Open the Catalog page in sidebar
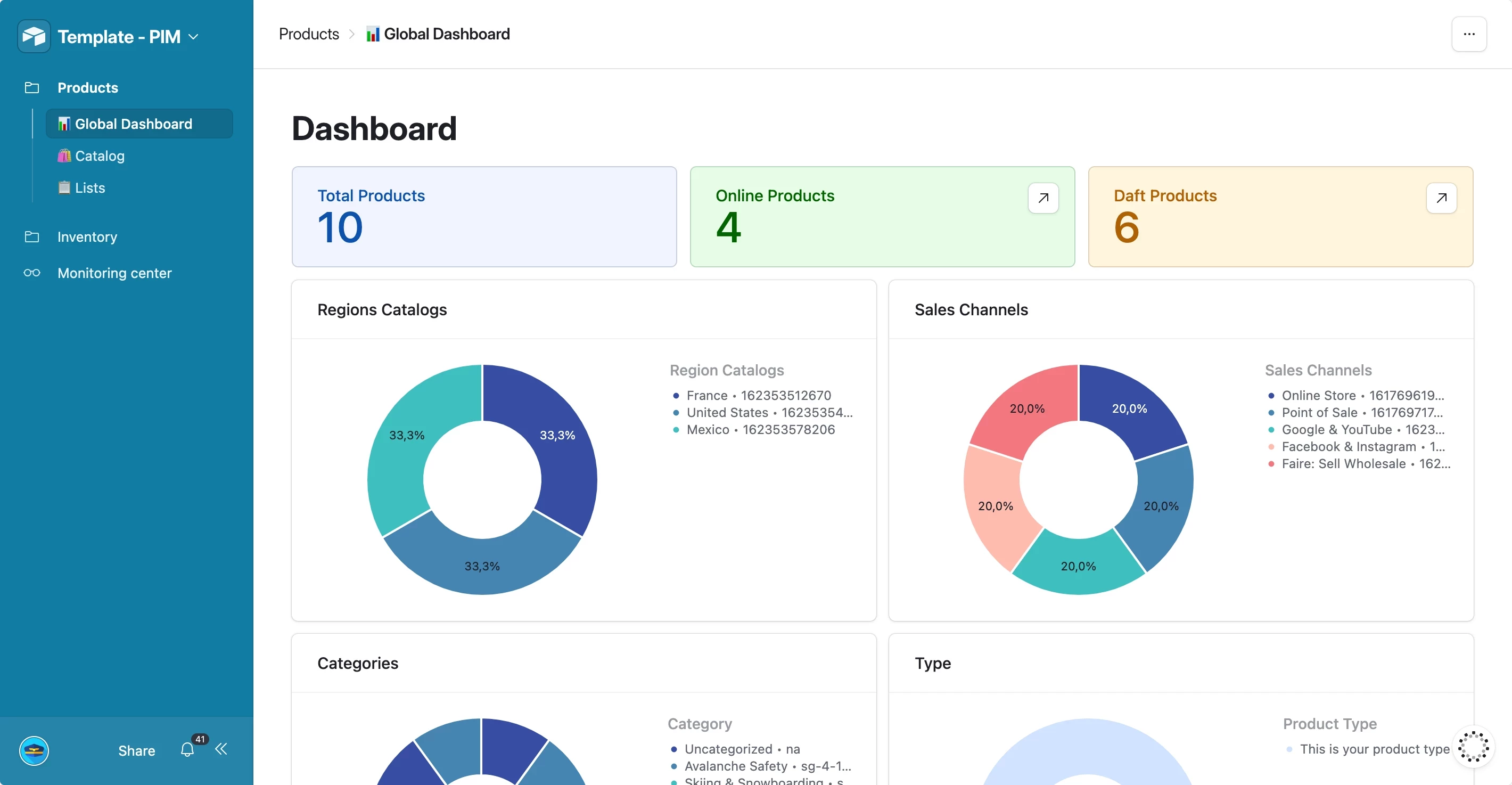Viewport: 1512px width, 785px height. 99,156
